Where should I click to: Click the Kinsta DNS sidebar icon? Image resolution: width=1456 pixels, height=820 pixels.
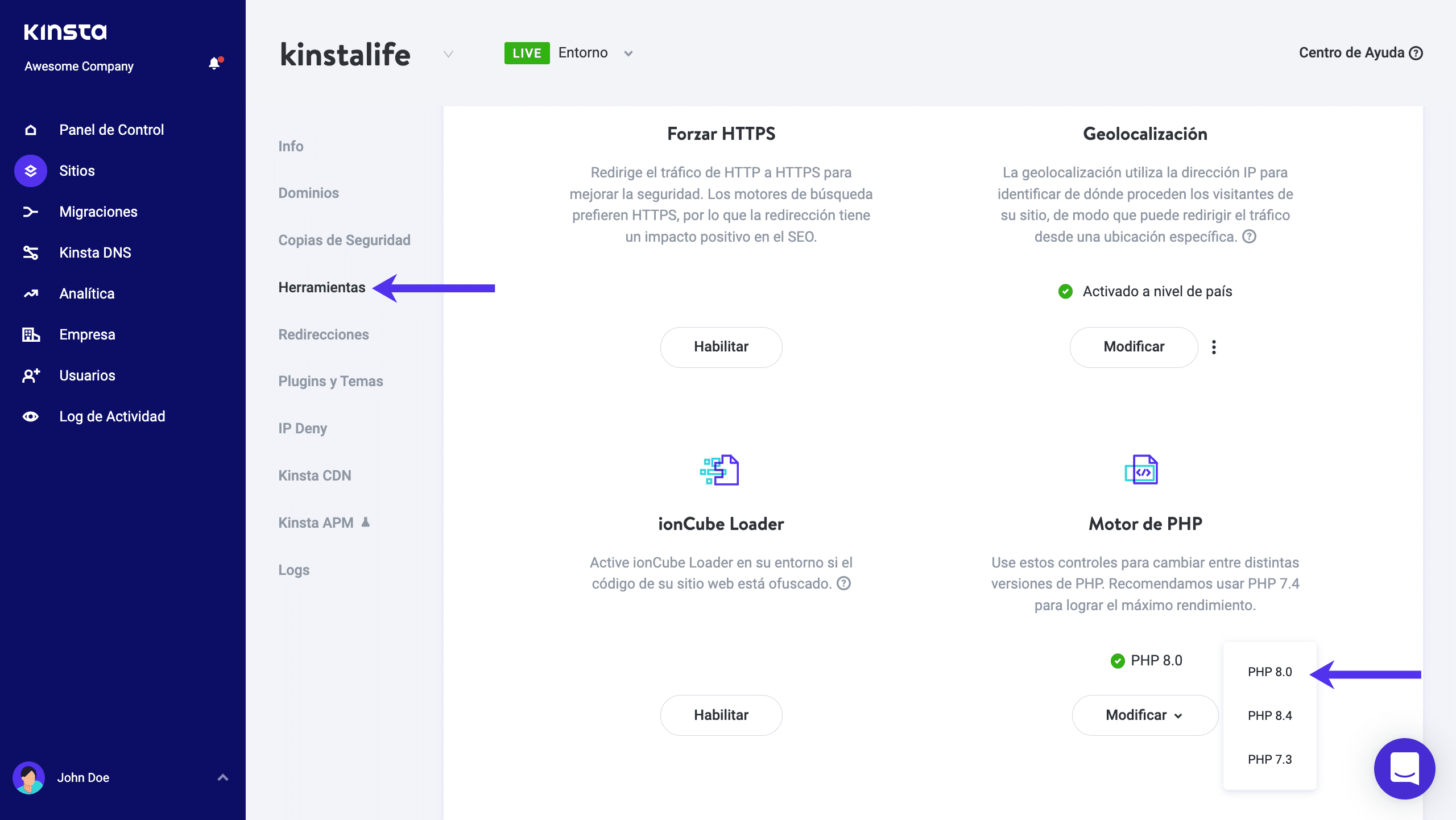31,252
